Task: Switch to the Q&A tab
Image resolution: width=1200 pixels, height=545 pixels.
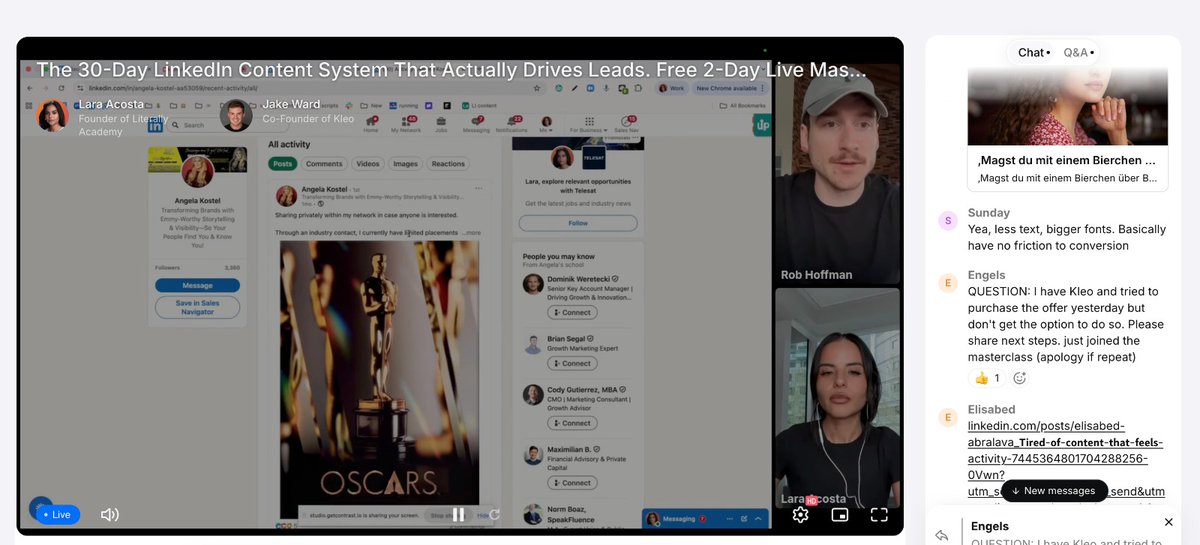Action: point(1078,53)
